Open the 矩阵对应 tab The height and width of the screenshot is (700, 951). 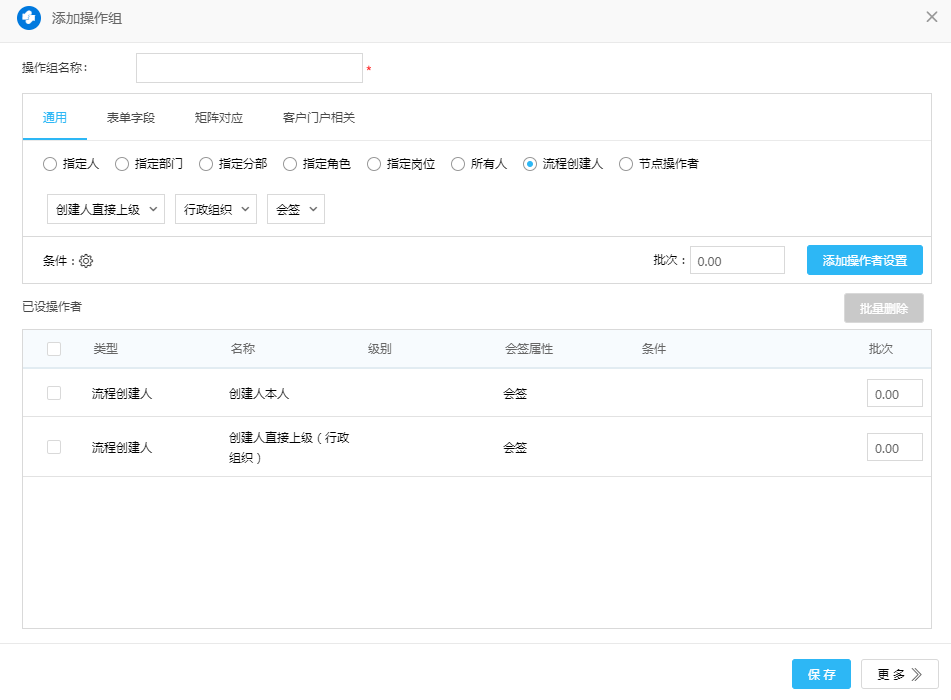[x=219, y=118]
